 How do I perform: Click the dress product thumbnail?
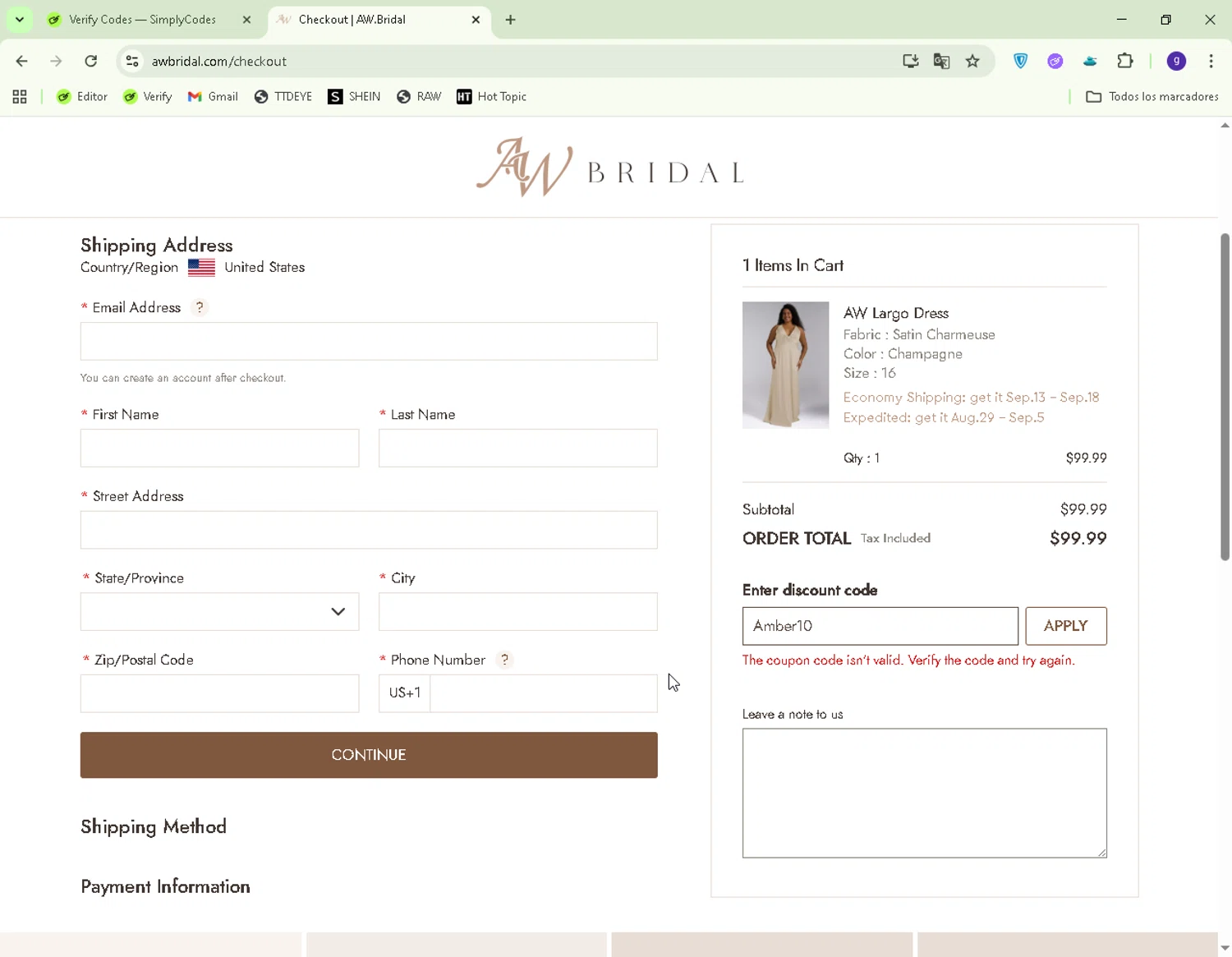click(785, 365)
